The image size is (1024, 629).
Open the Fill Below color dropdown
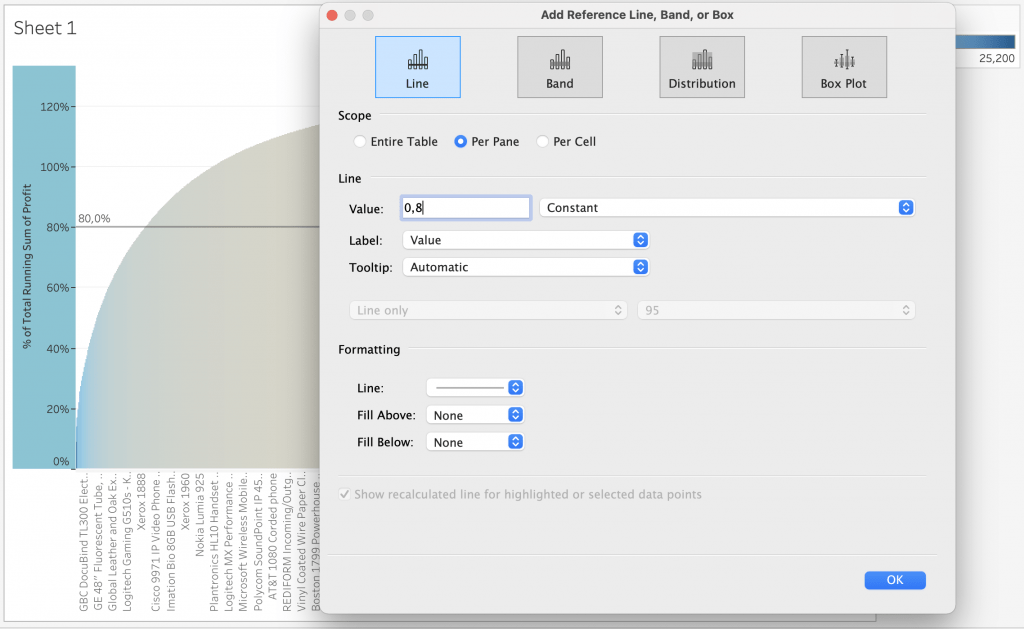[475, 442]
